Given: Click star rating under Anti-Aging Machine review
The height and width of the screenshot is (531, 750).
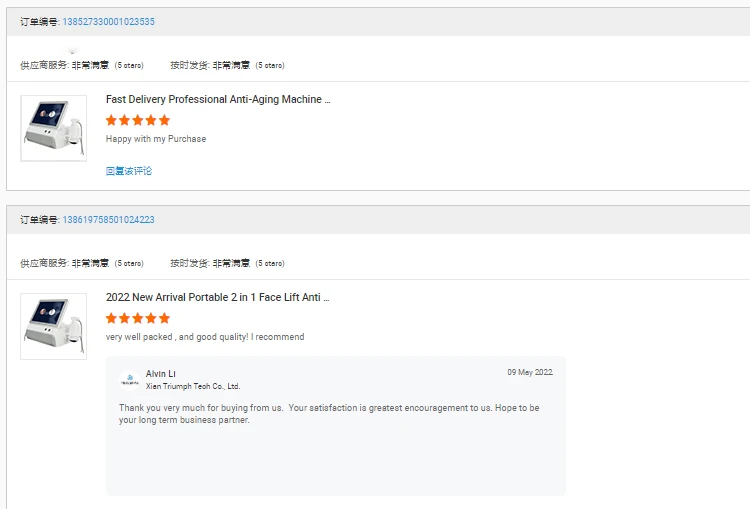Looking at the screenshot, I should click(x=138, y=120).
